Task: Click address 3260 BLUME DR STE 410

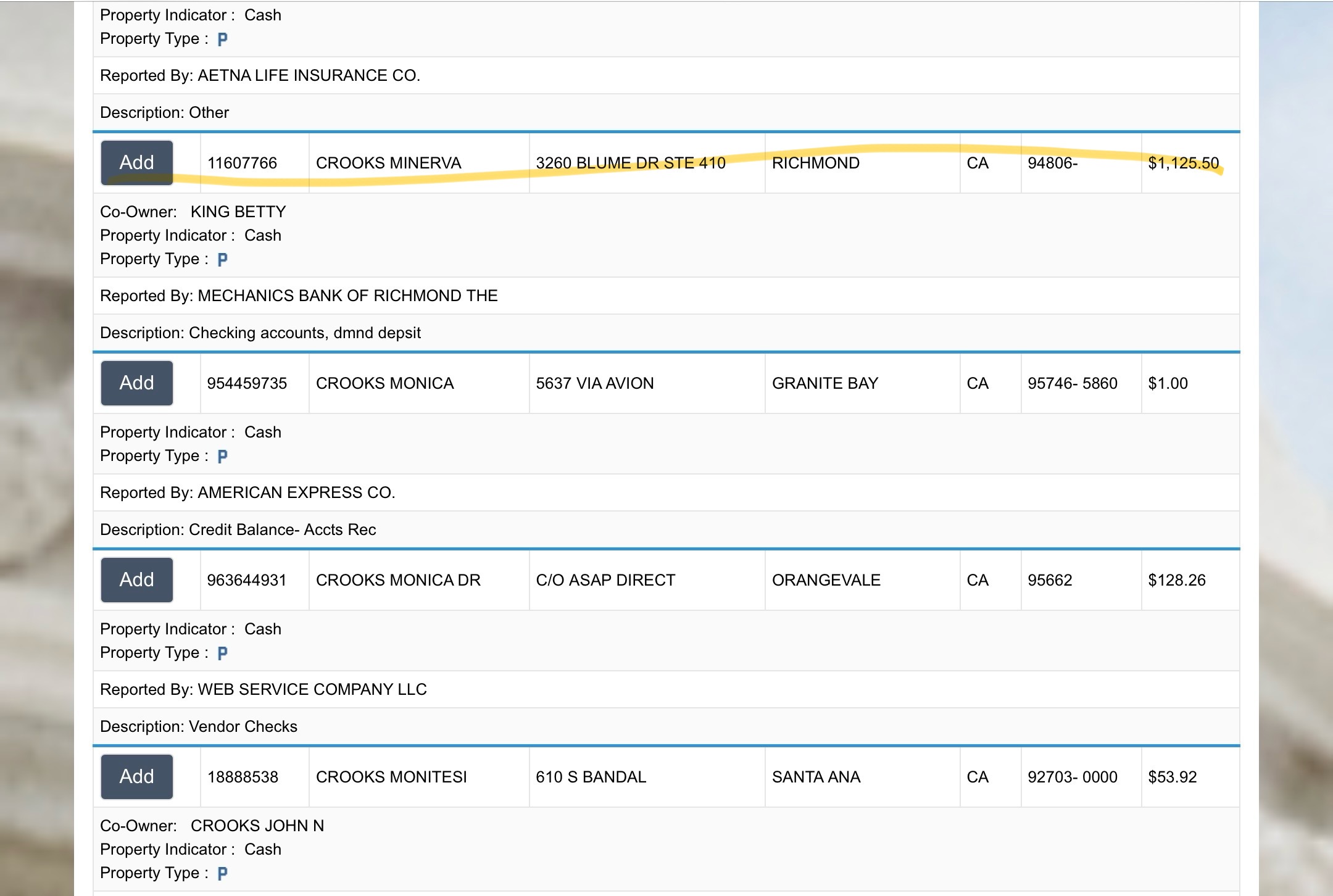Action: tap(631, 163)
